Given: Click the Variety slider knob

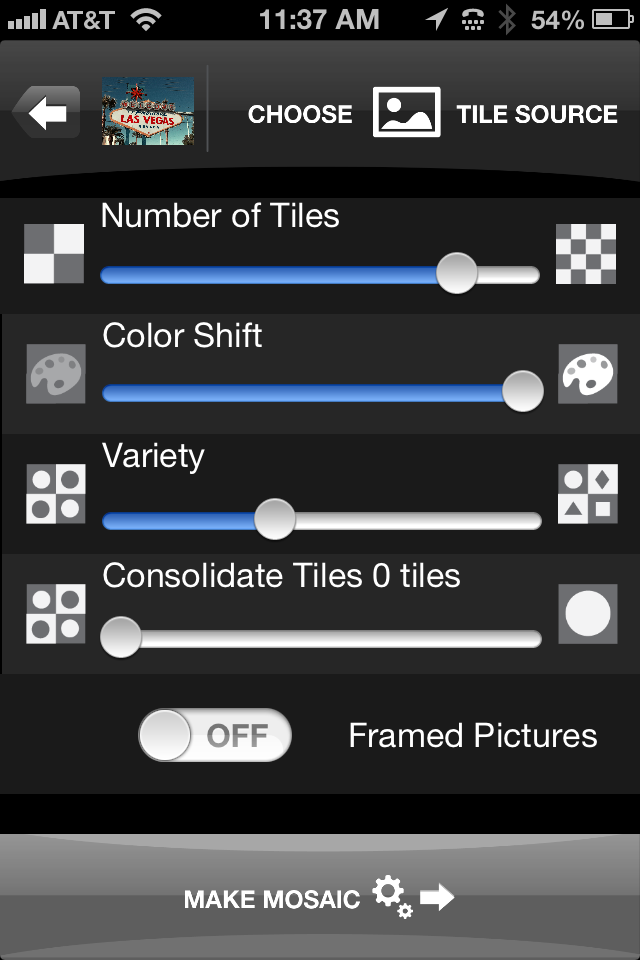Looking at the screenshot, I should pos(274,519).
